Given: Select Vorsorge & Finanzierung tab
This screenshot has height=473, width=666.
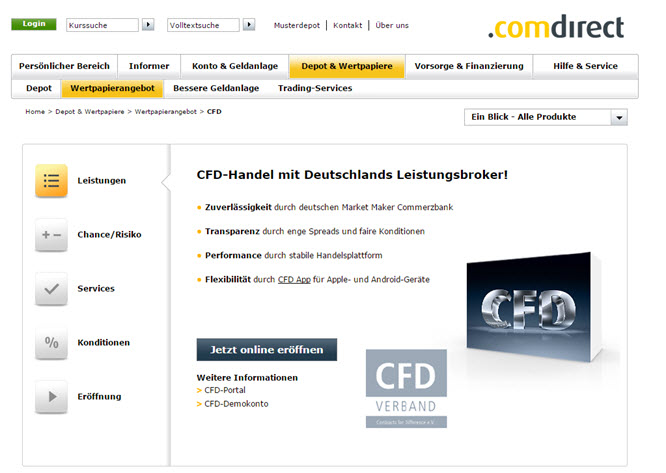Looking at the screenshot, I should 469,66.
